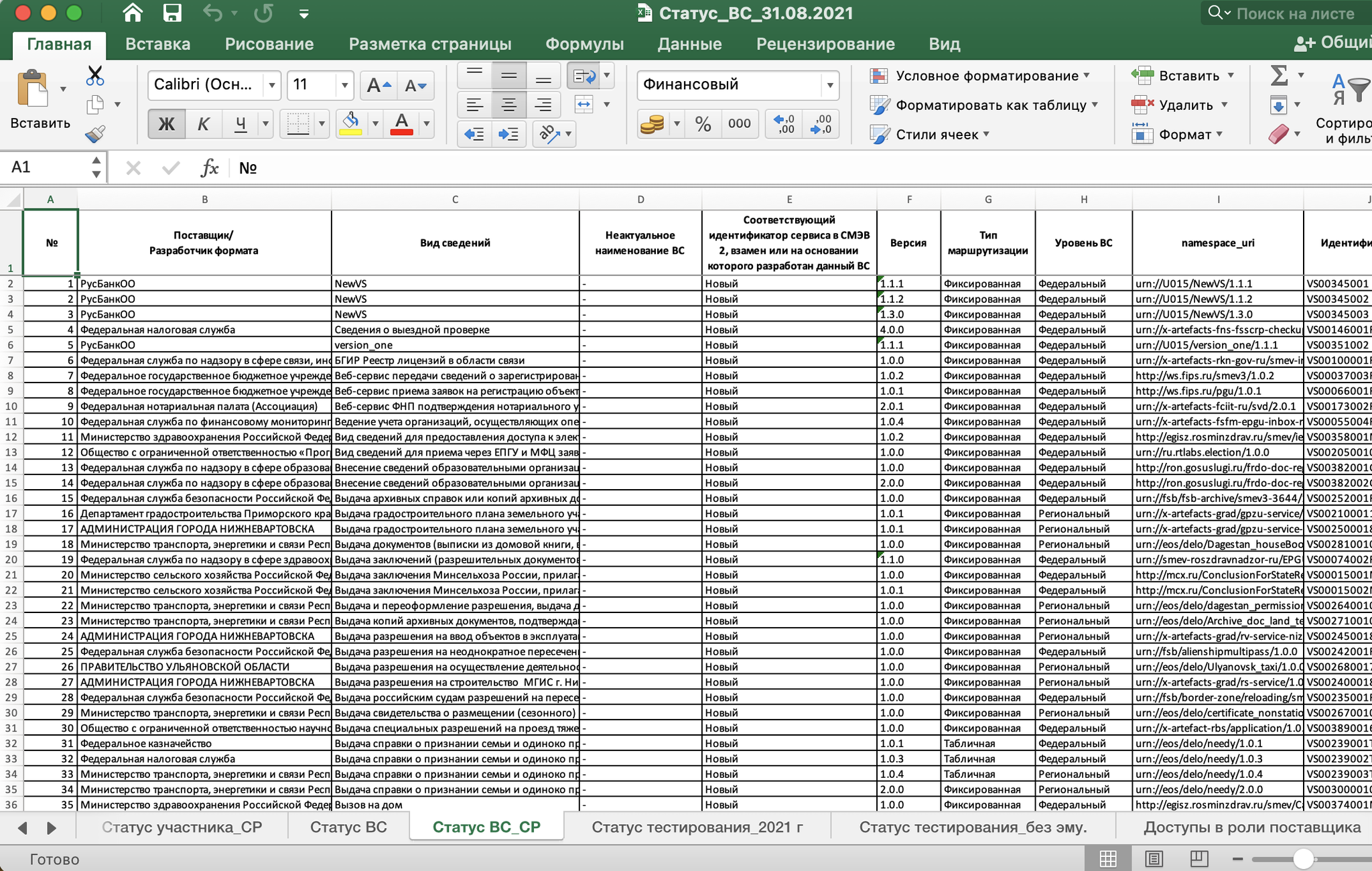Adjust the zoom slider handle
Image resolution: width=1372 pixels, height=871 pixels.
(x=1303, y=859)
